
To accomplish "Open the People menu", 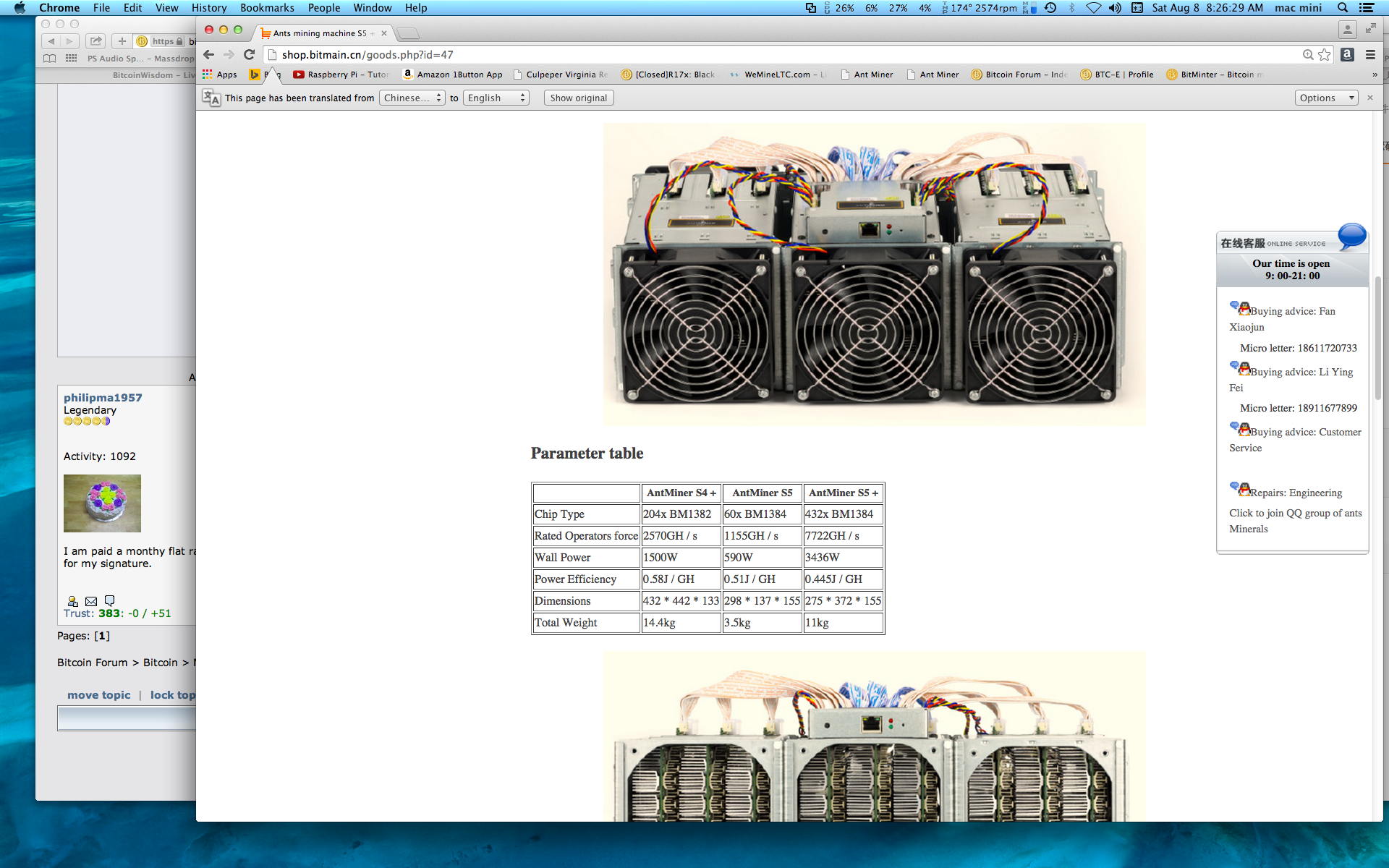I will point(324,8).
